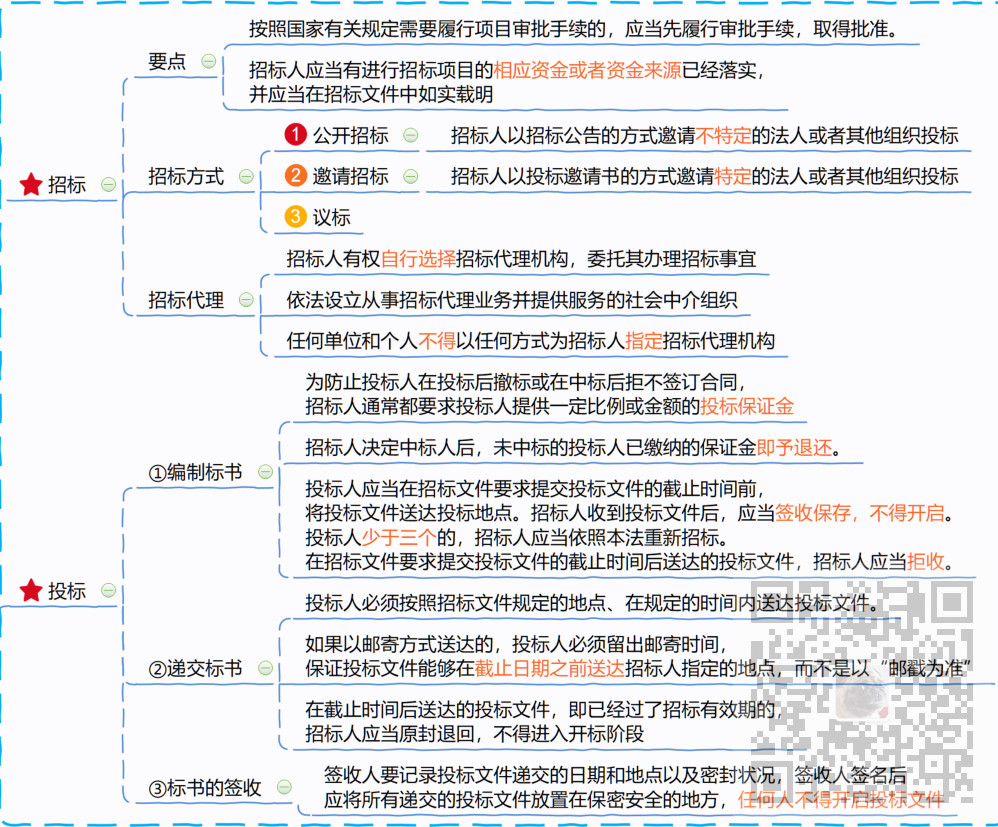Click the text 按照国家有关规定需要履行项目审批手续的
The height and width of the screenshot is (827, 998).
(x=427, y=29)
